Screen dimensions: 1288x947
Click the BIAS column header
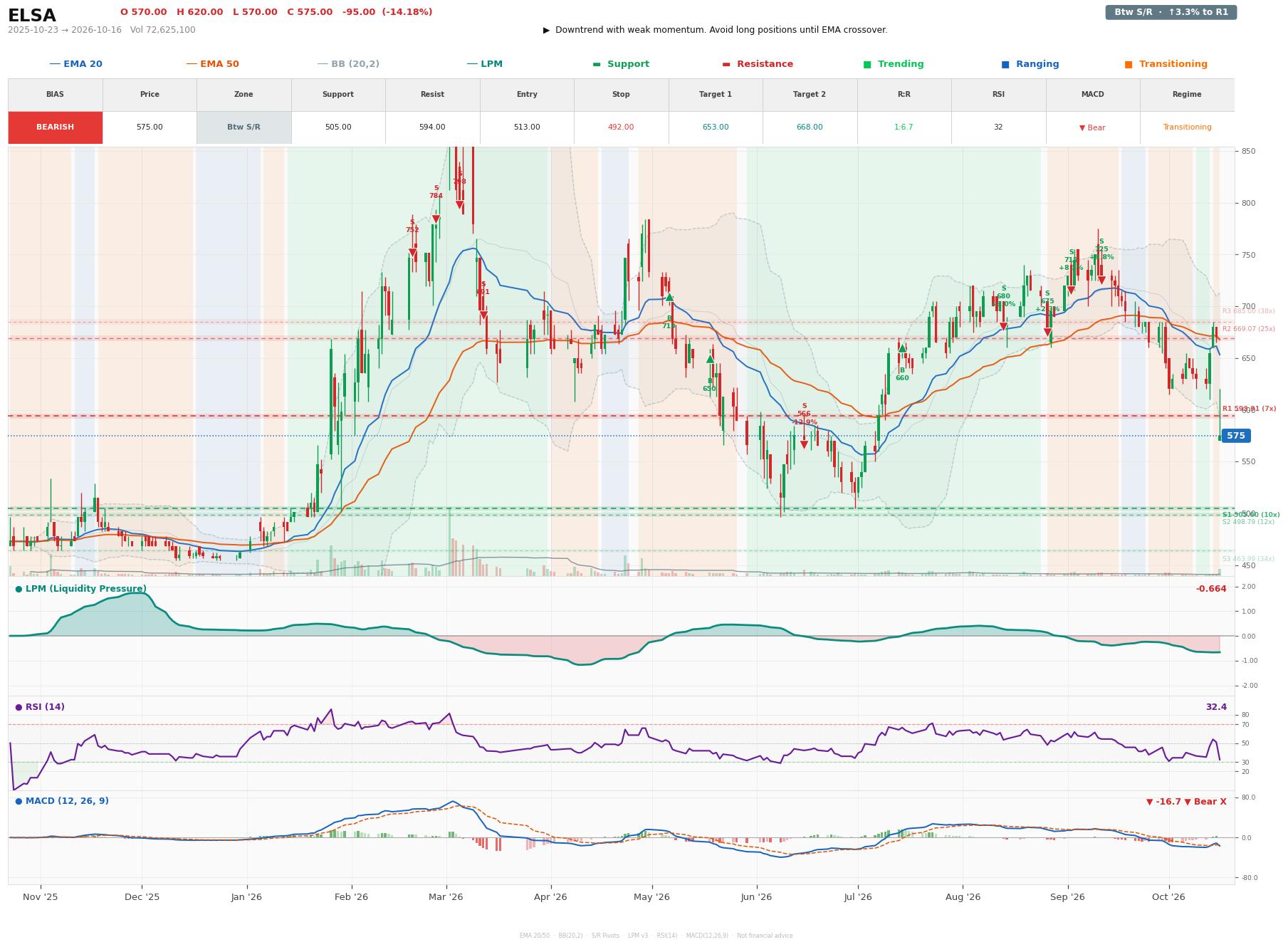[56, 95]
